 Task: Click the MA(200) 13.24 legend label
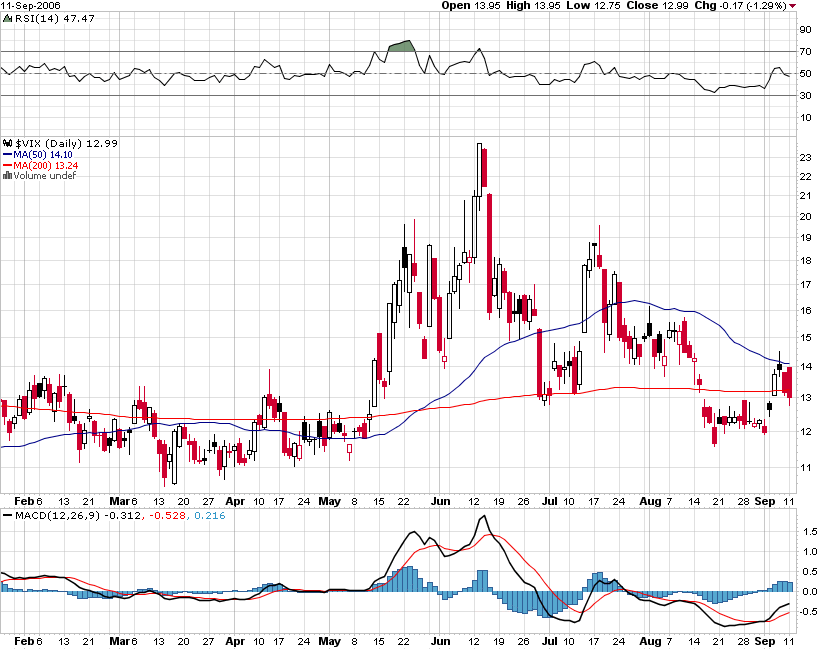click(x=44, y=165)
